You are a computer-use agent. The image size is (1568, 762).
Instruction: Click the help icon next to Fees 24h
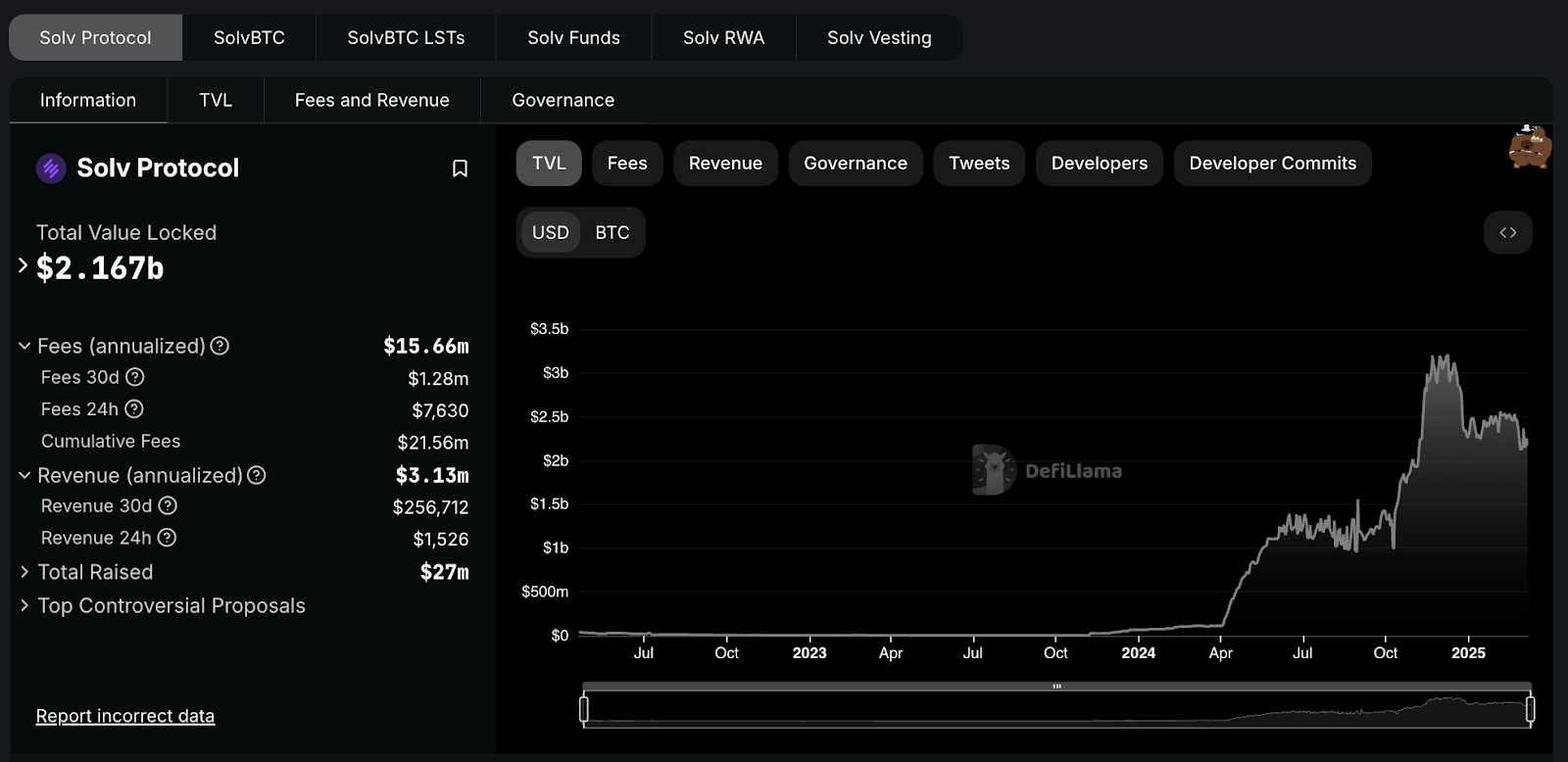tap(134, 409)
